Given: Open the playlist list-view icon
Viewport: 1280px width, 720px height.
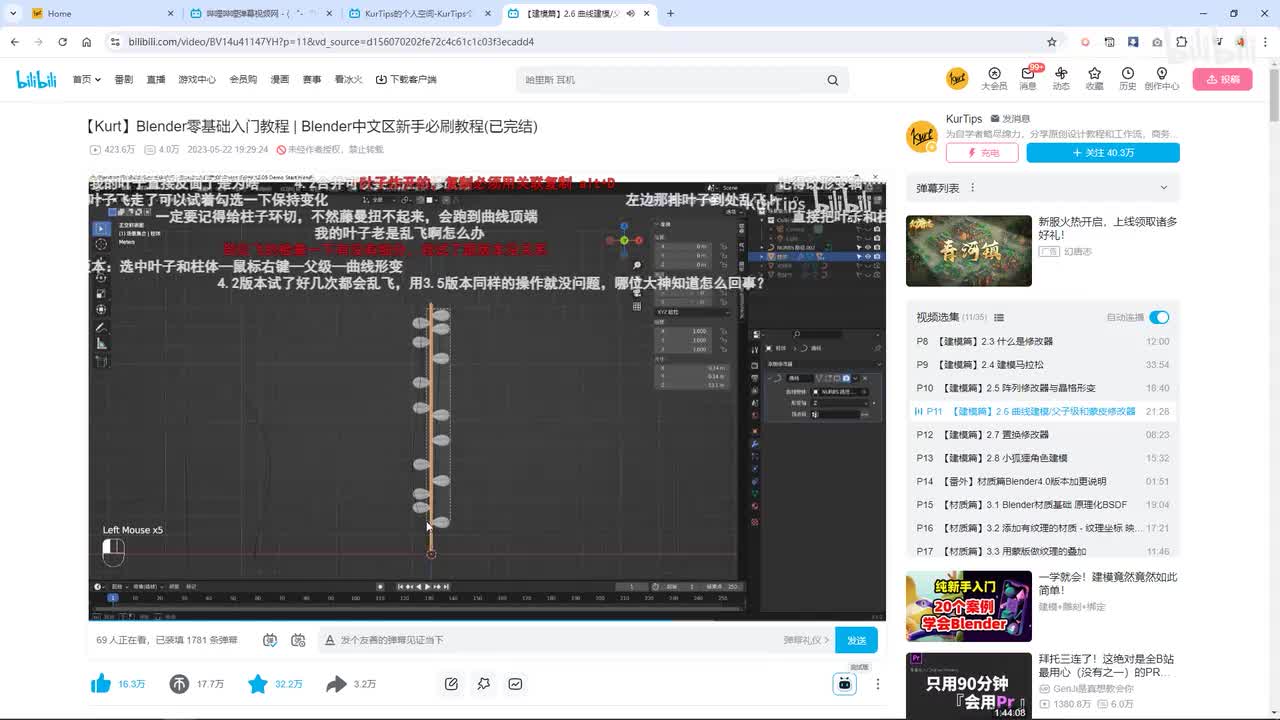Looking at the screenshot, I should coord(999,318).
